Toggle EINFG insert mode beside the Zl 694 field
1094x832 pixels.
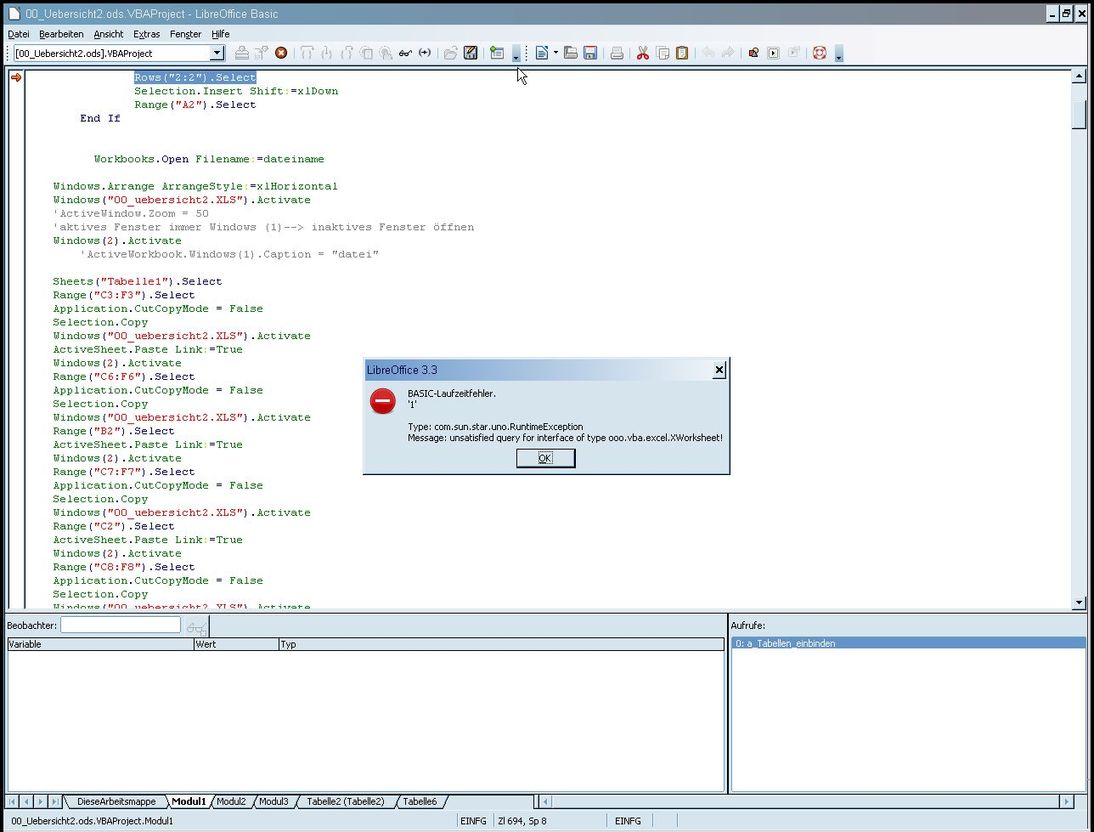pos(473,821)
